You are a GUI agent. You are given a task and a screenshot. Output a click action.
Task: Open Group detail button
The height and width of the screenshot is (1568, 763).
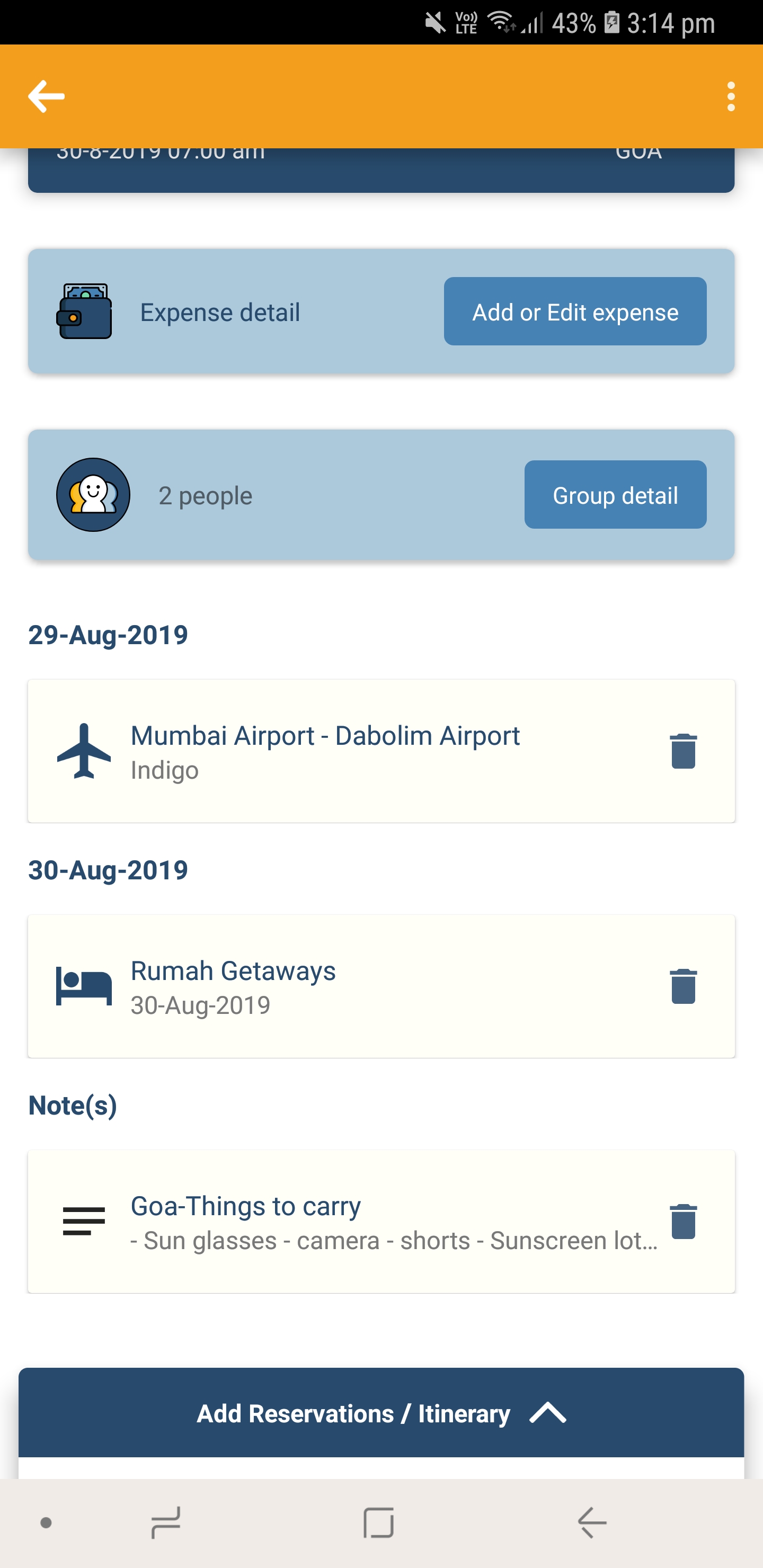(x=615, y=495)
